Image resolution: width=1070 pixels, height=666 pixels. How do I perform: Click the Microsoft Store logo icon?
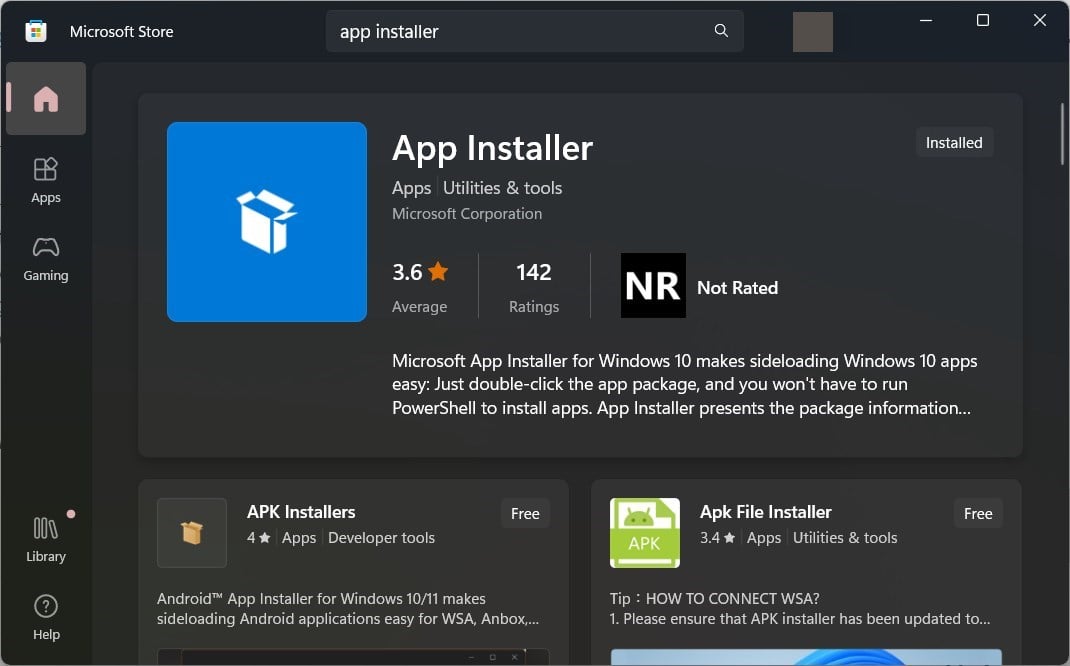pos(35,31)
